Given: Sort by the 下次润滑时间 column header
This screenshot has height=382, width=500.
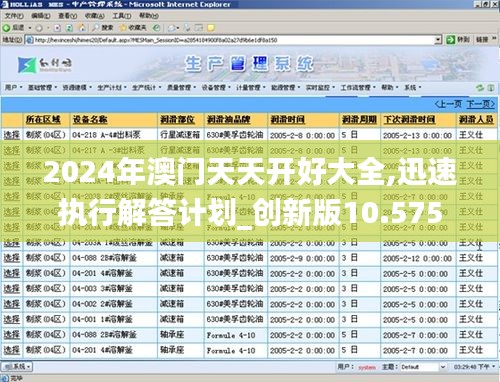Looking at the screenshot, I should [409, 119].
